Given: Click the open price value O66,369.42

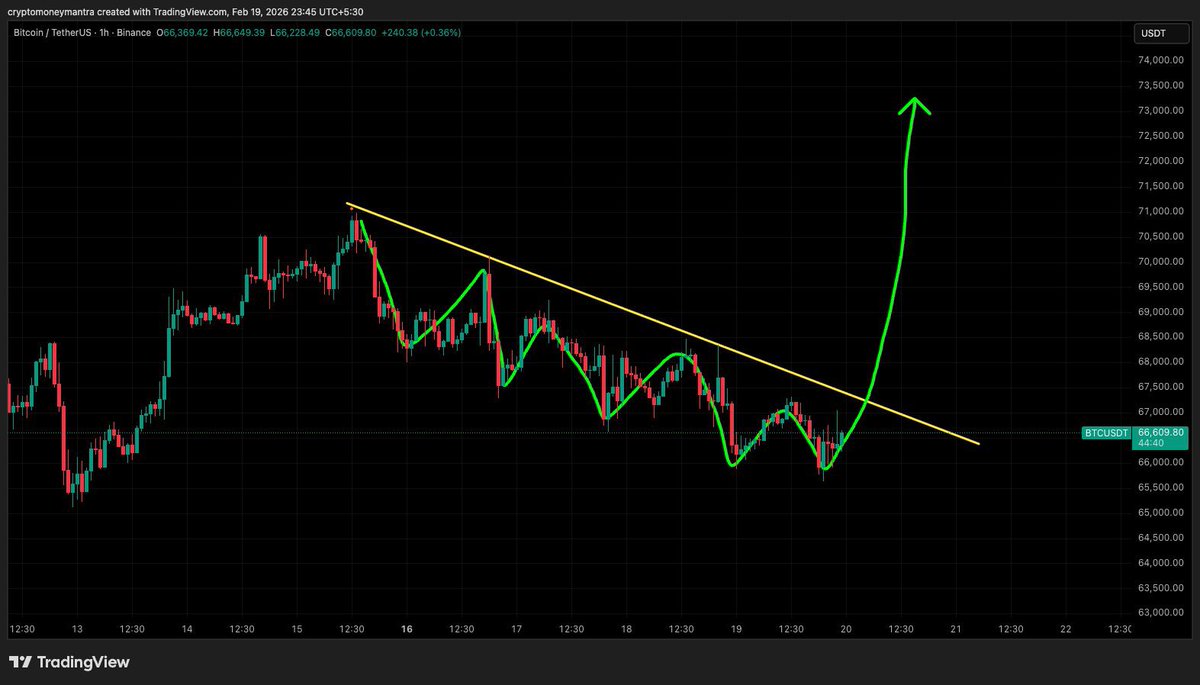Looking at the screenshot, I should (183, 32).
